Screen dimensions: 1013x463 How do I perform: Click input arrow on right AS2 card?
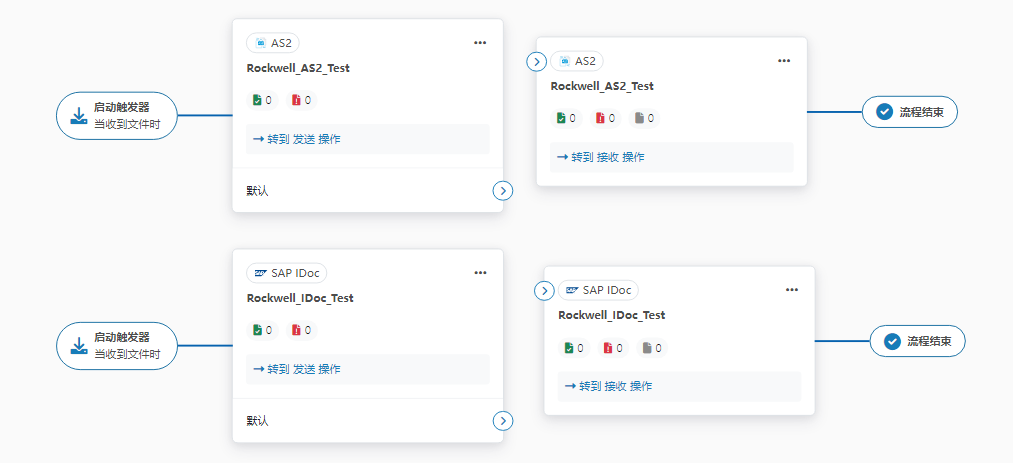[x=537, y=62]
